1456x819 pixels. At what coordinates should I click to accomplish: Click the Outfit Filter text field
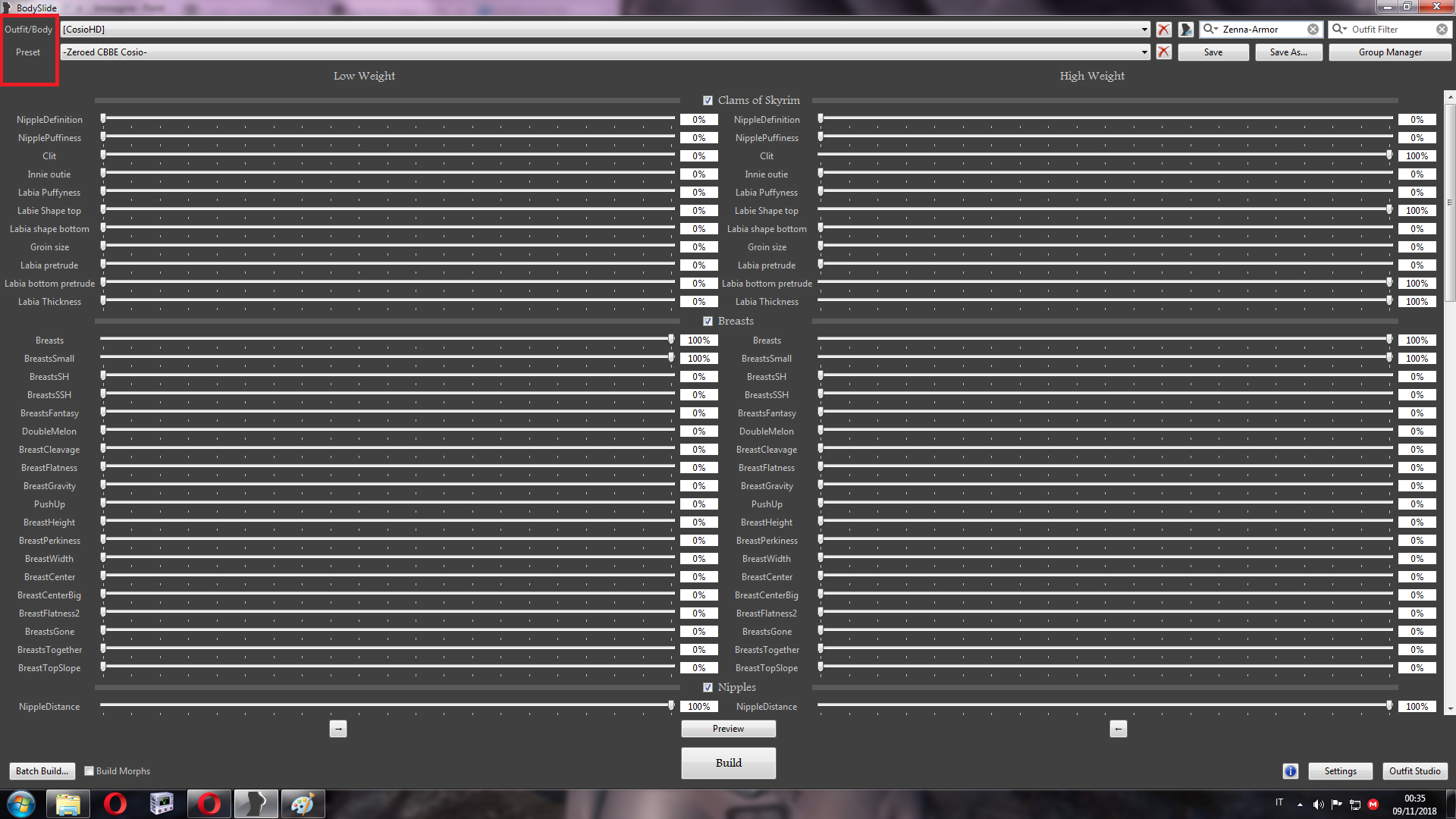pos(1391,30)
